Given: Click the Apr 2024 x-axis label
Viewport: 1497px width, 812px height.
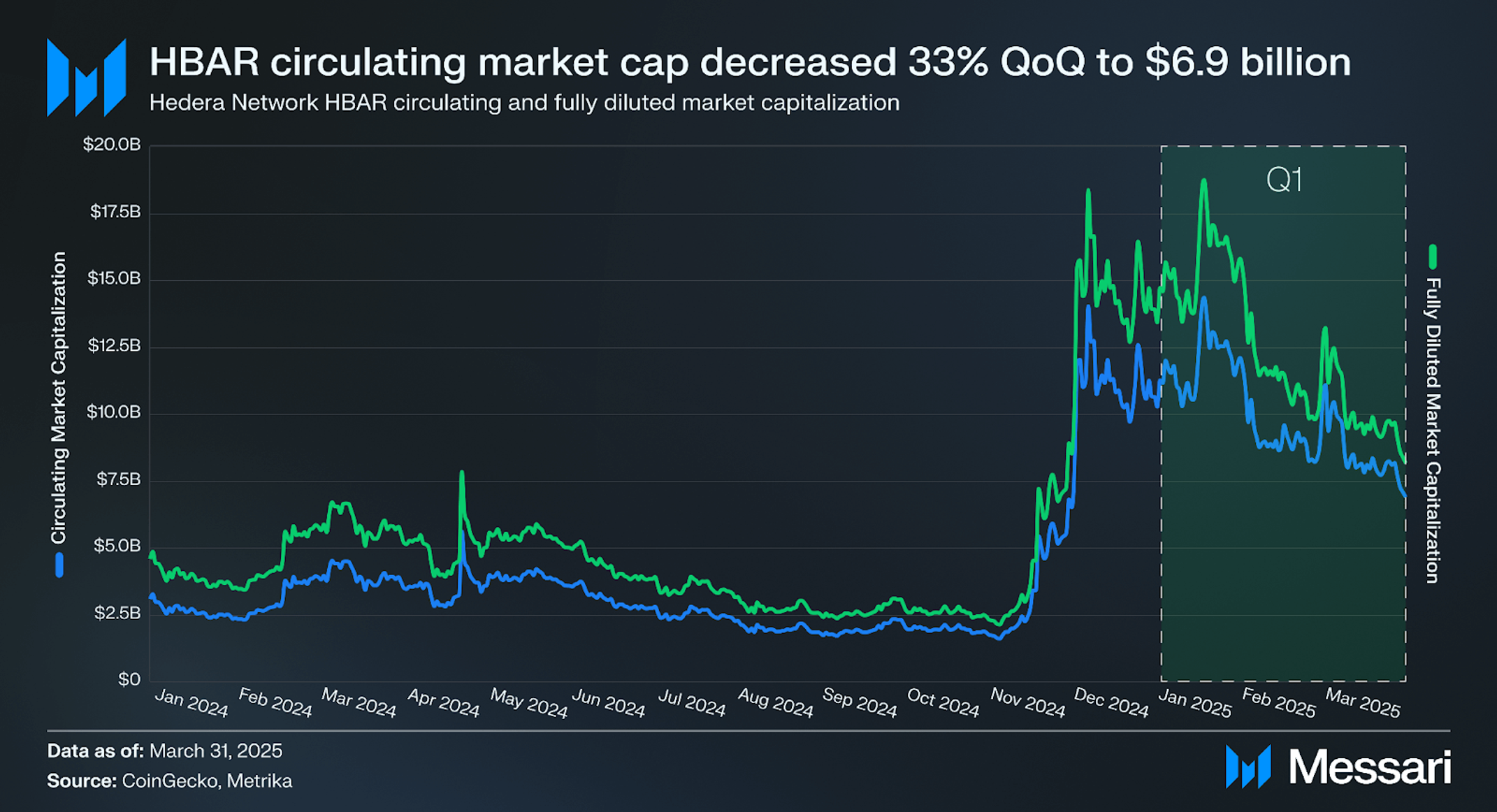Looking at the screenshot, I should coord(443,703).
